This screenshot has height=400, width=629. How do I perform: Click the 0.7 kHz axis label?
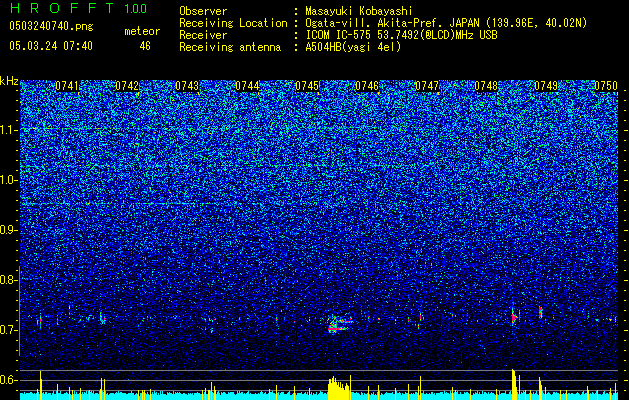tap(9, 330)
